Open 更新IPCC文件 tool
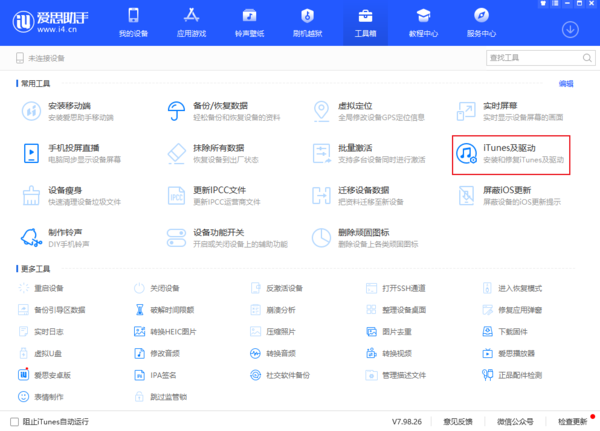 [x=178, y=195]
